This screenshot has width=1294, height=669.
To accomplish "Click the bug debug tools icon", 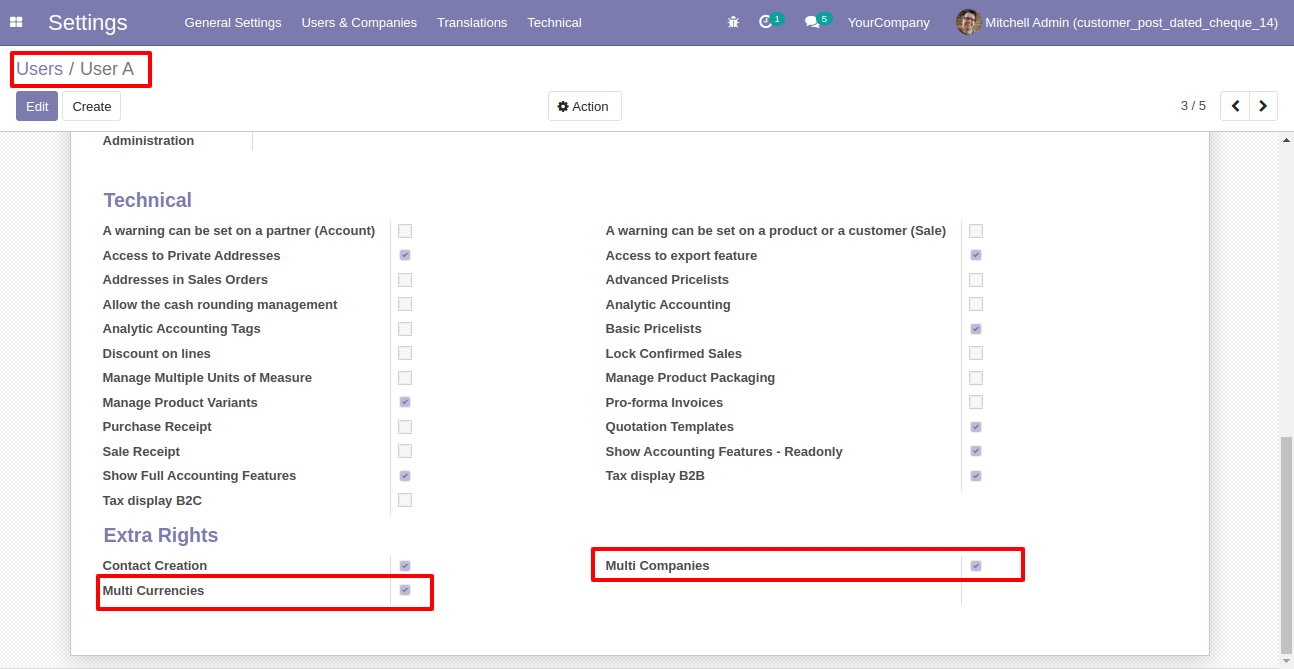I will tap(734, 22).
